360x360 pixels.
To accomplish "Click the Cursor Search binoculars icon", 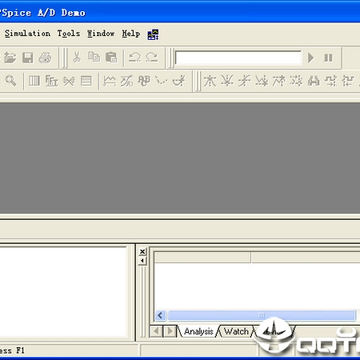I will (x=314, y=81).
